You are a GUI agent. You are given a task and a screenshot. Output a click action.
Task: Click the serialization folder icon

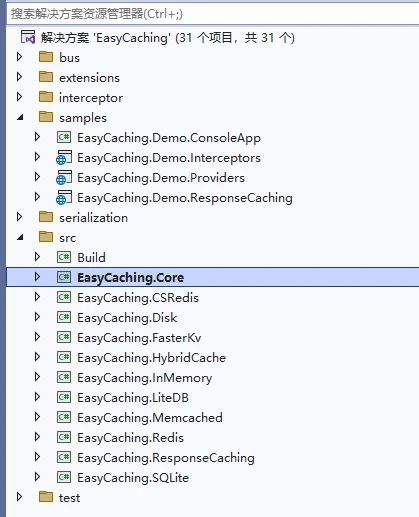click(46, 217)
